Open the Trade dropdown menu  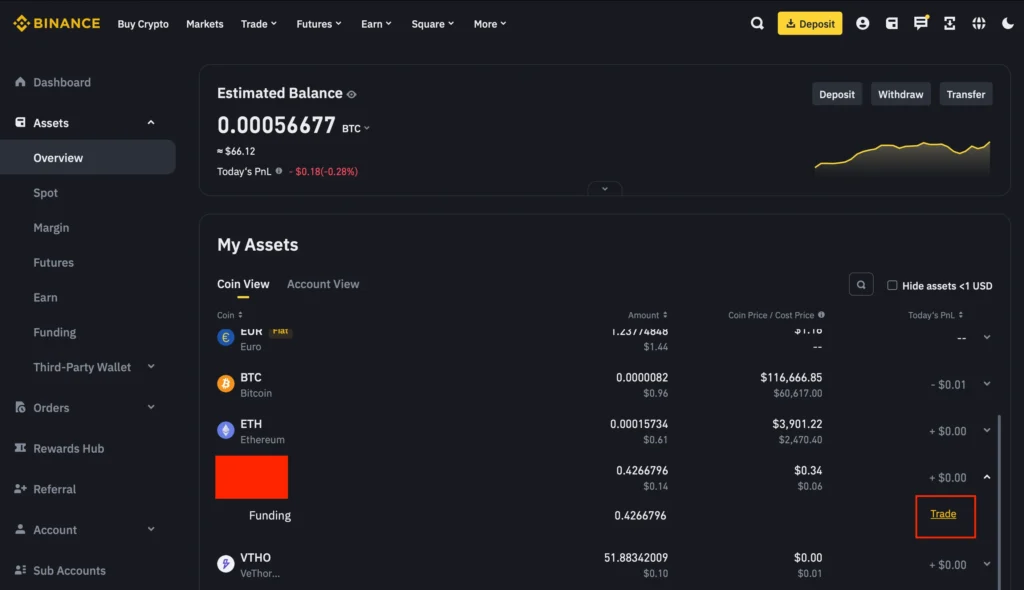(259, 24)
